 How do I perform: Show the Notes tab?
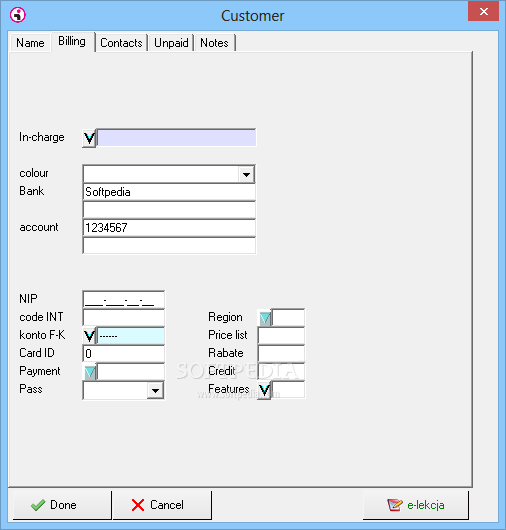(214, 43)
